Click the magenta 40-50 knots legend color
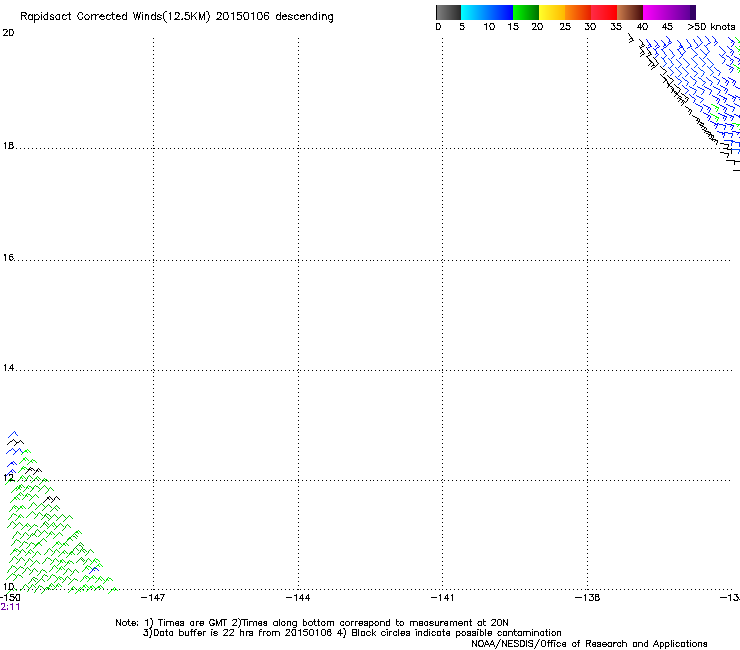 669,12
